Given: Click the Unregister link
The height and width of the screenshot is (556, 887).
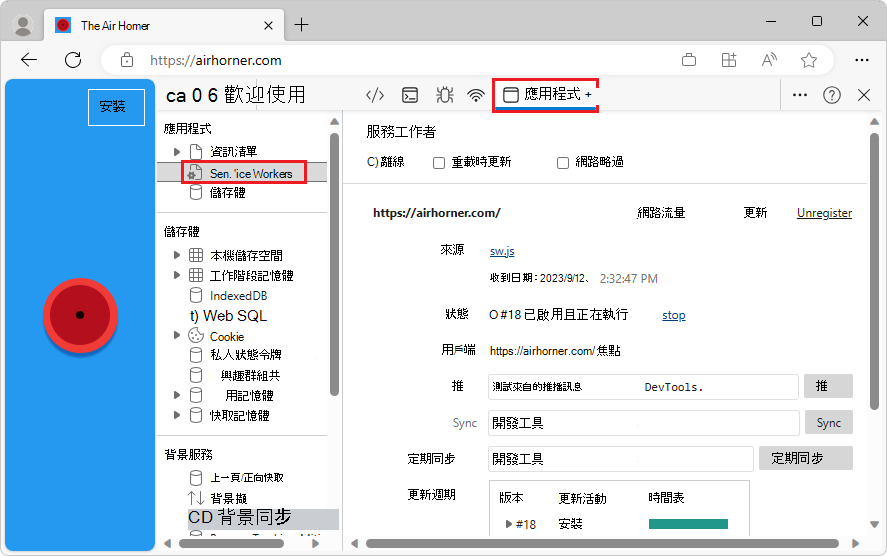Looking at the screenshot, I should (x=824, y=213).
